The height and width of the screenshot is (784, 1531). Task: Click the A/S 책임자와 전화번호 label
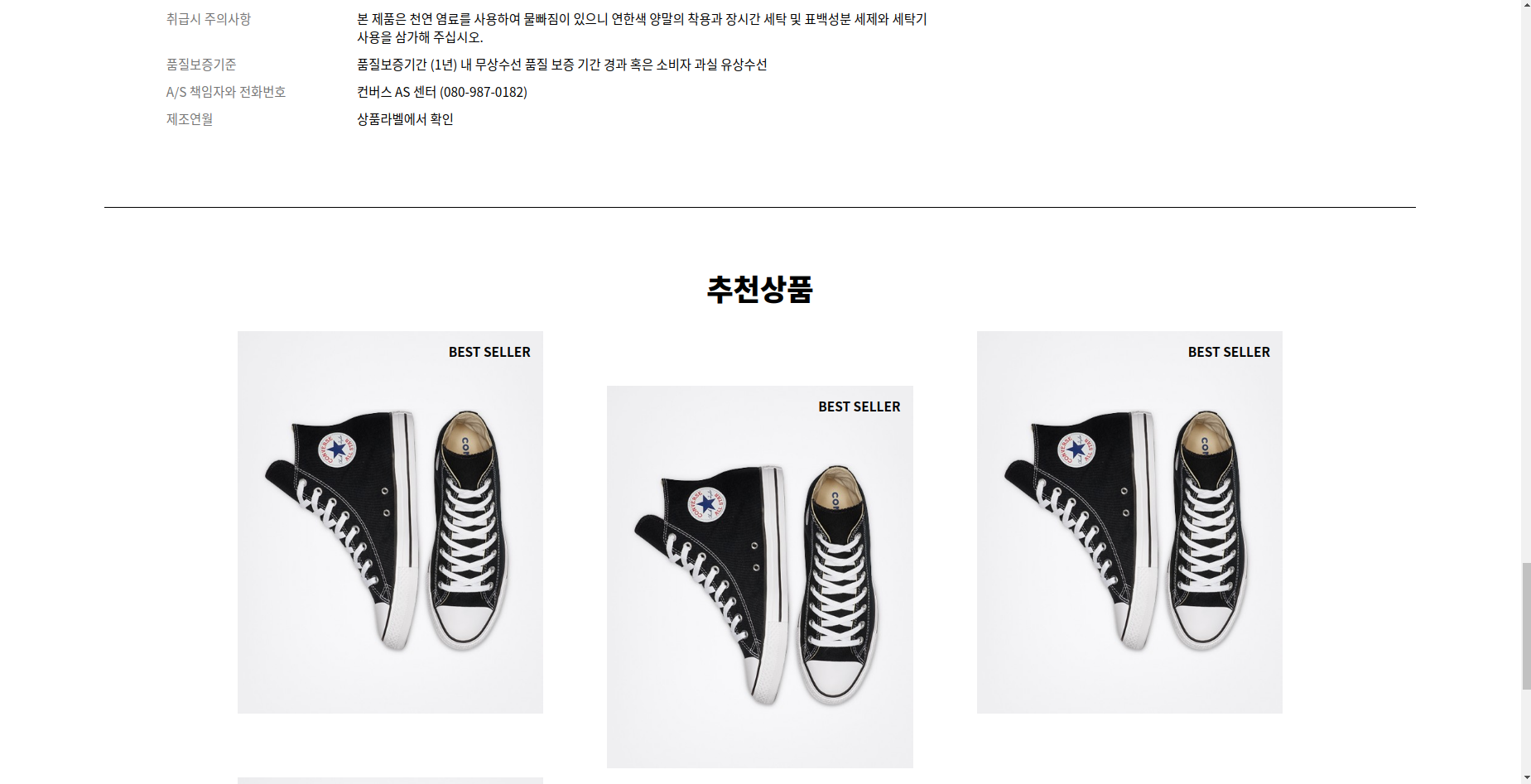click(226, 92)
